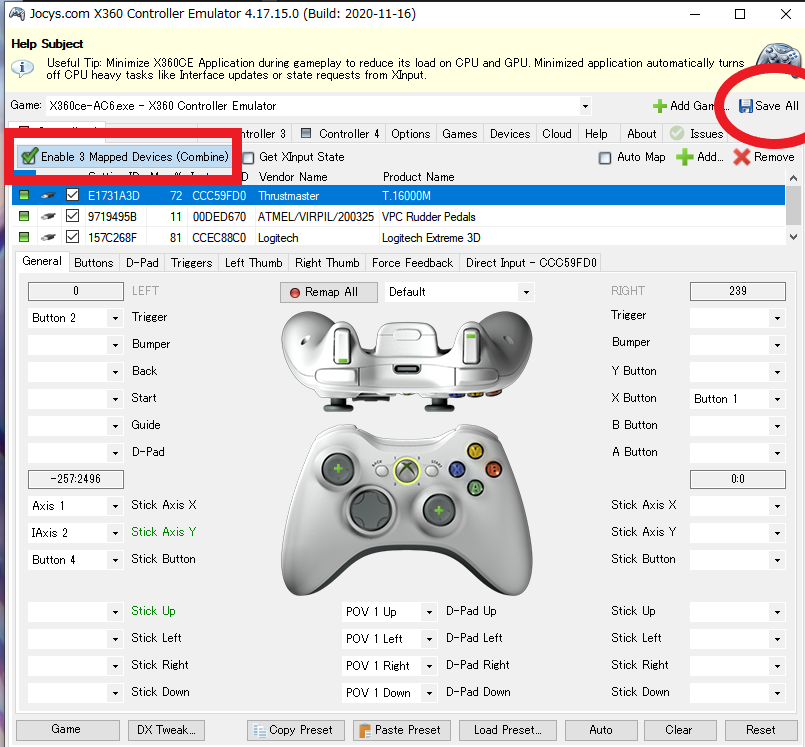Uncheck the Logitech Extreme 3D row checkbox
Viewport: 805px width, 747px height.
tap(72, 237)
